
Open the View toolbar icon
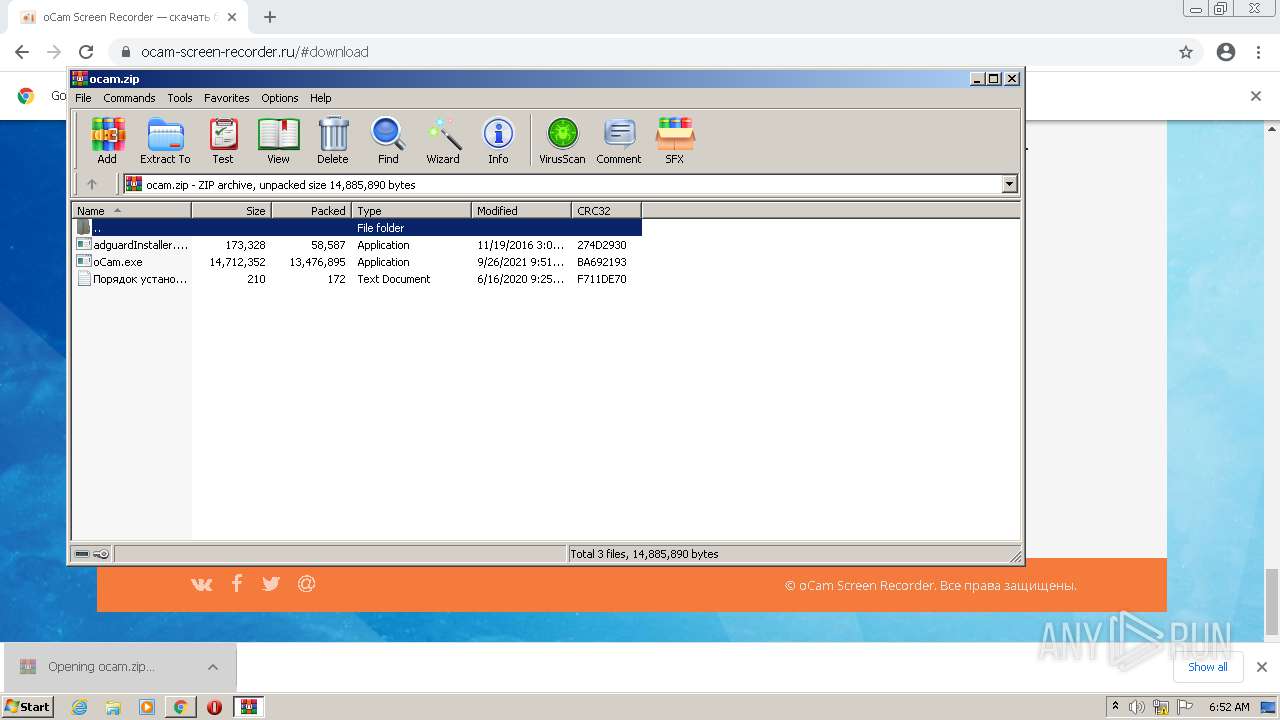tap(278, 141)
